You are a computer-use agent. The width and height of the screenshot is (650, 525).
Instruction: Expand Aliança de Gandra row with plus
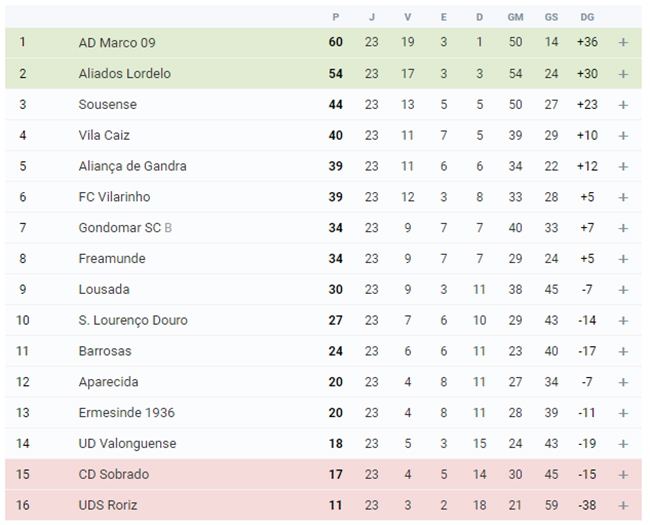click(623, 166)
